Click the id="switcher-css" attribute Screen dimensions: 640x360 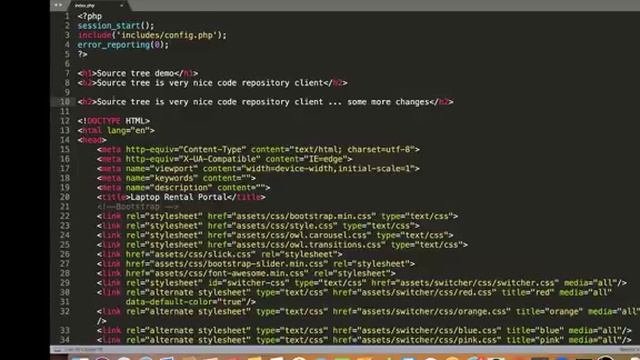click(249, 283)
